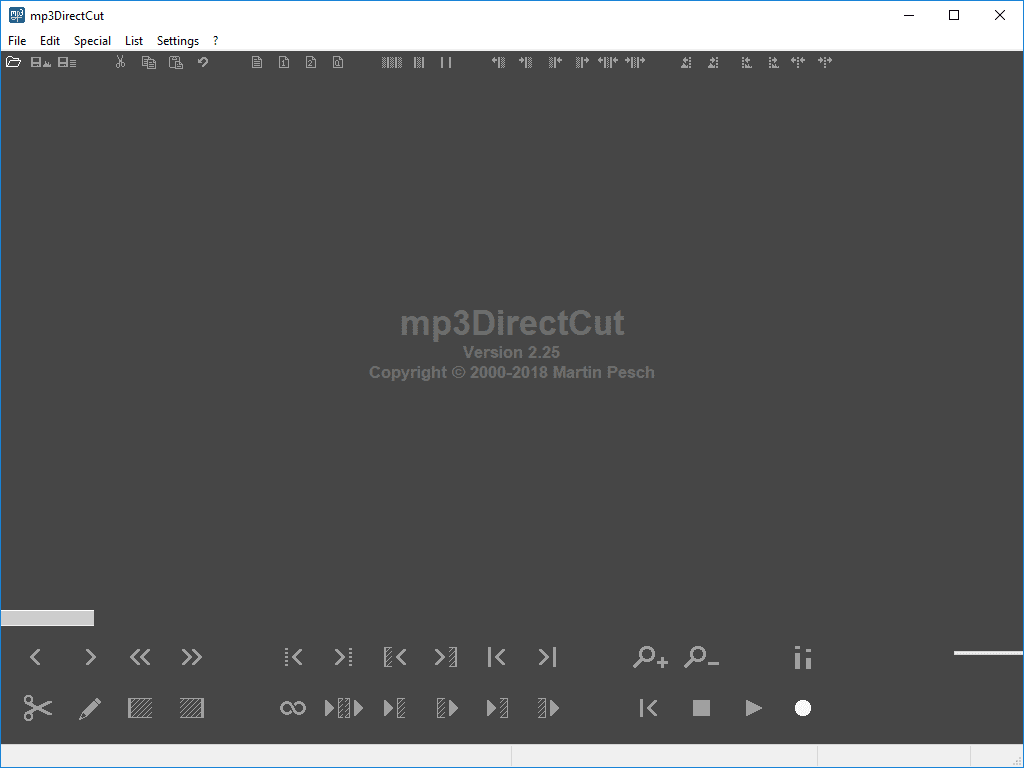
Task: Click the square Stop button
Action: [701, 708]
